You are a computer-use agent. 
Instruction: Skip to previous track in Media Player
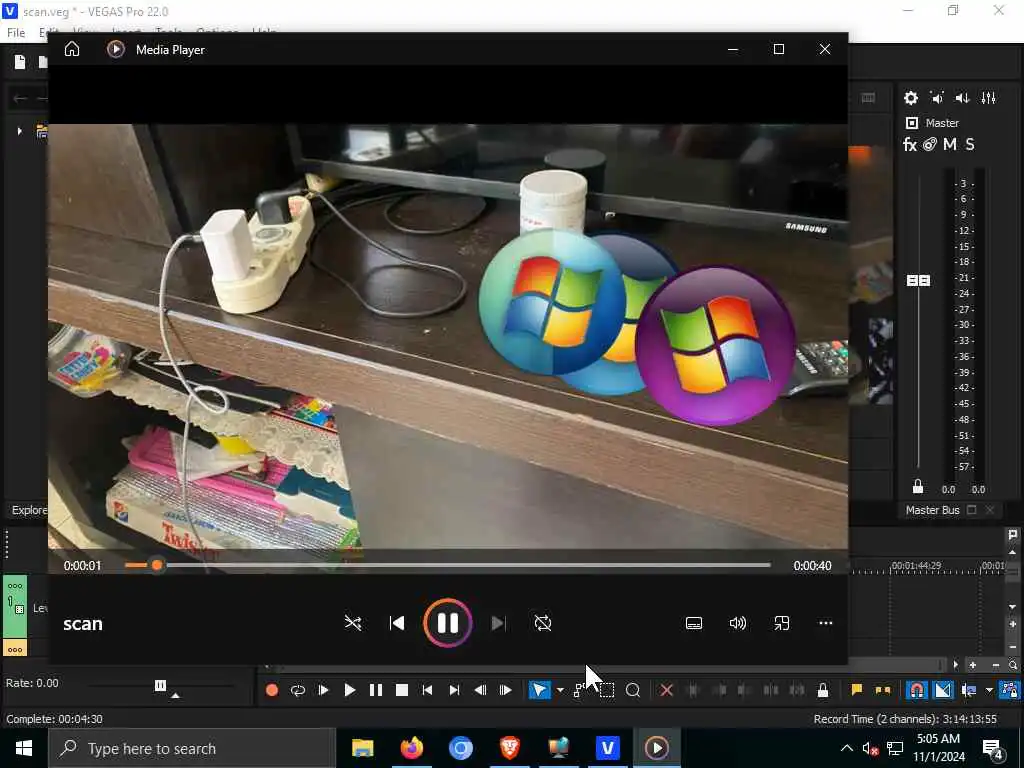click(397, 623)
